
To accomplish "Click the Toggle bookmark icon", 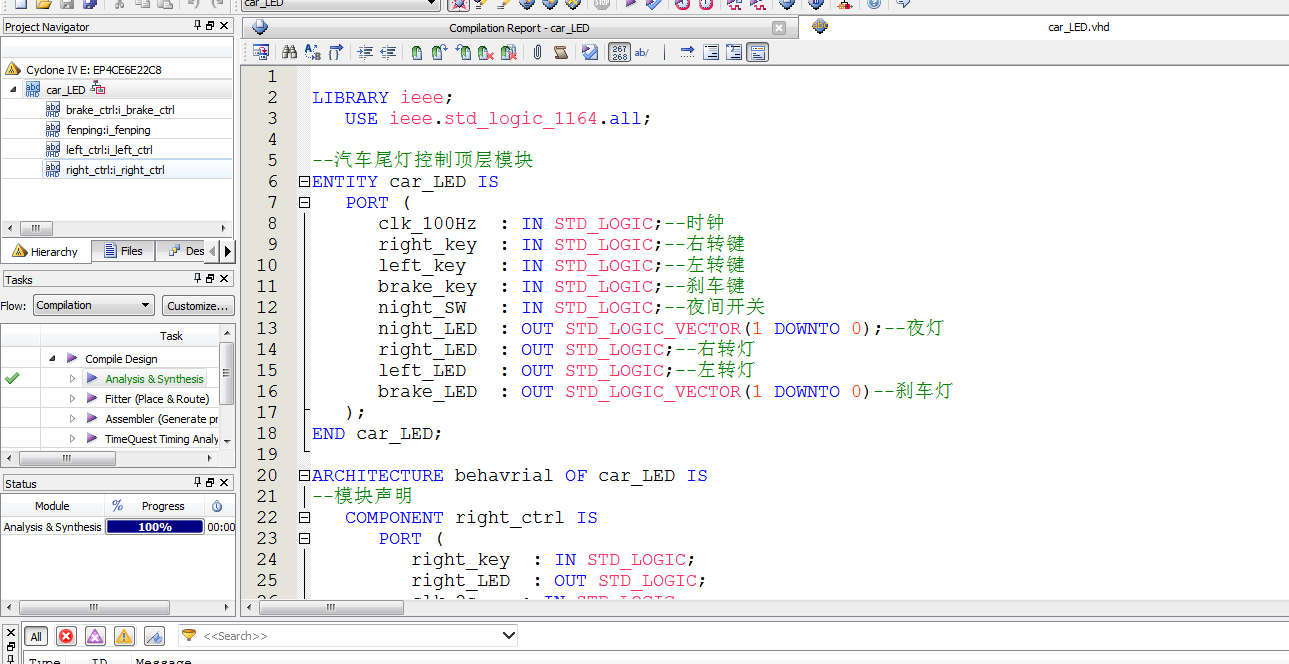I will (416, 52).
